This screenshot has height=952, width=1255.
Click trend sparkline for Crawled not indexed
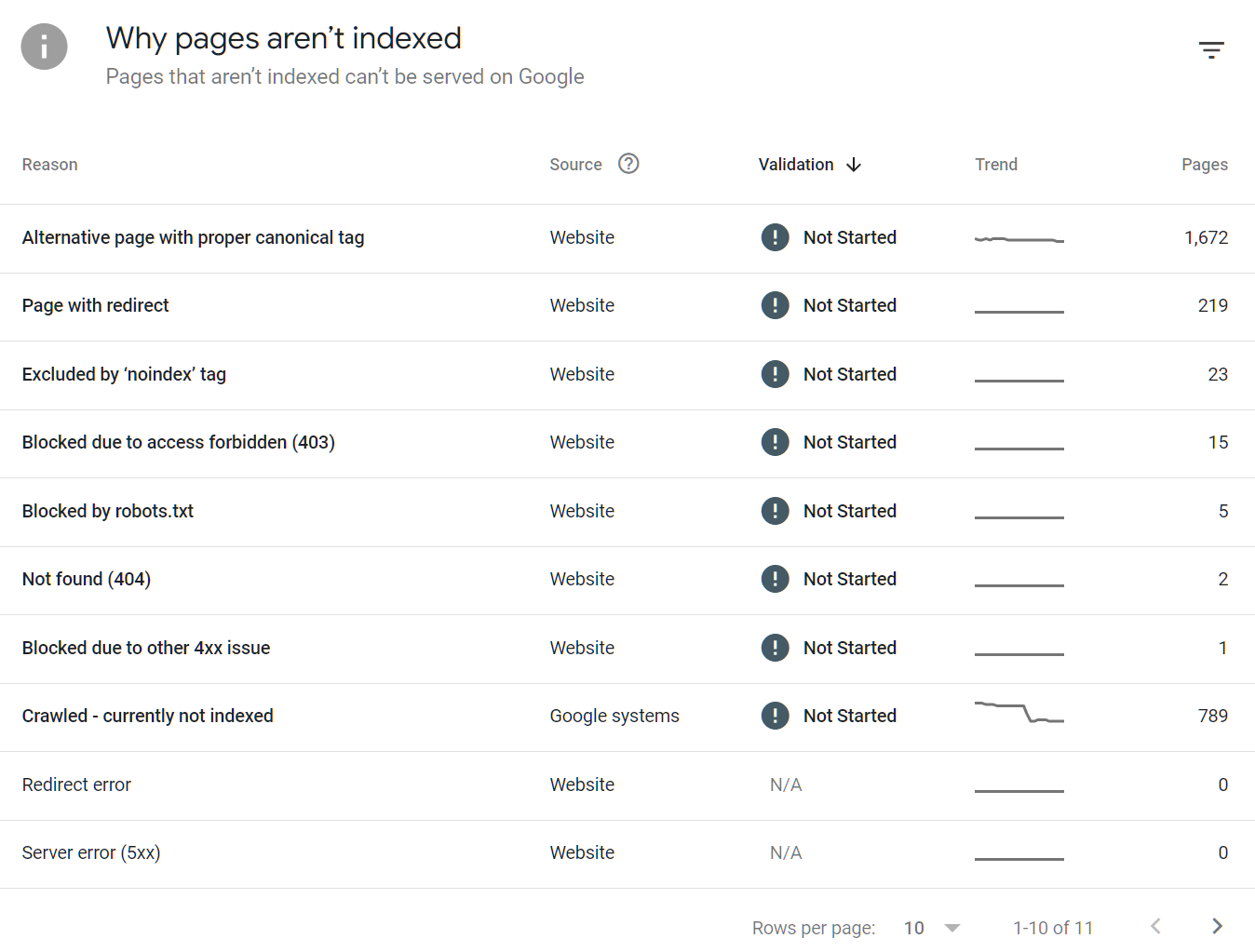coord(1019,713)
